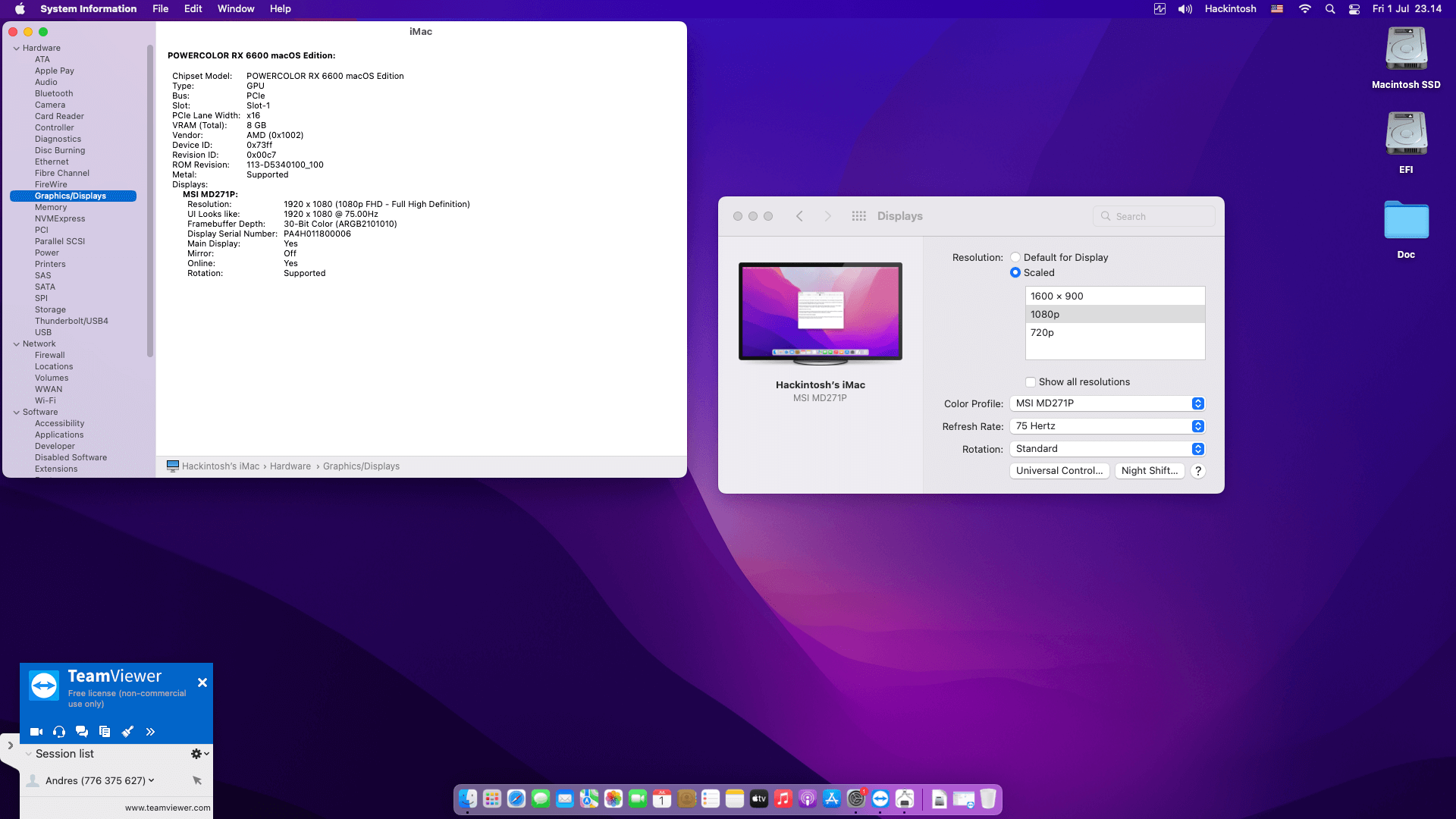
Task: Click the activity monitor graph icon in menu bar
Action: pos(1159,9)
